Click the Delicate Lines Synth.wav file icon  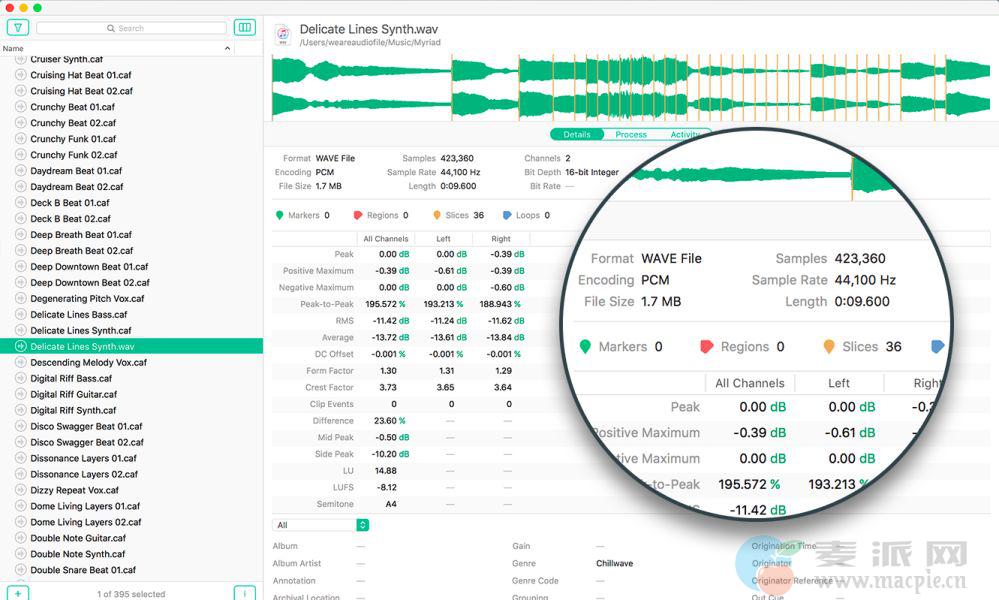click(283, 35)
